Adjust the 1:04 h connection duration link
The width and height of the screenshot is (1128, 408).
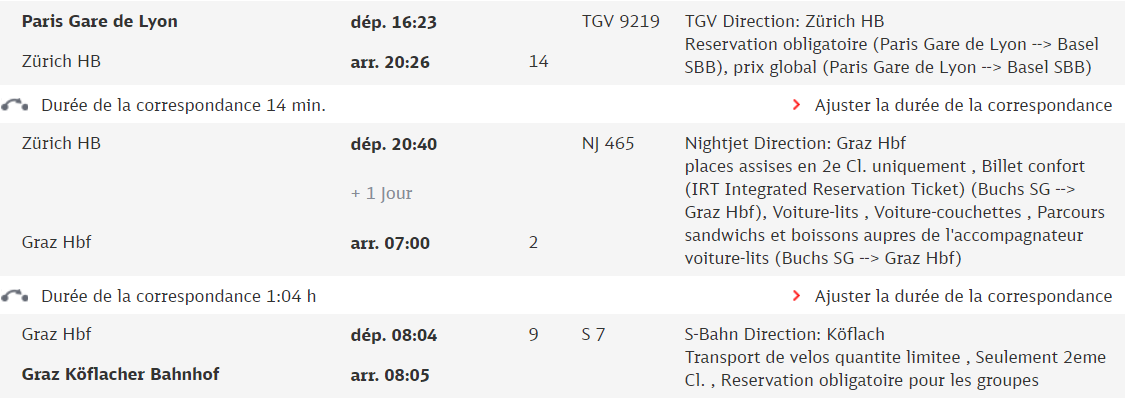click(x=963, y=296)
